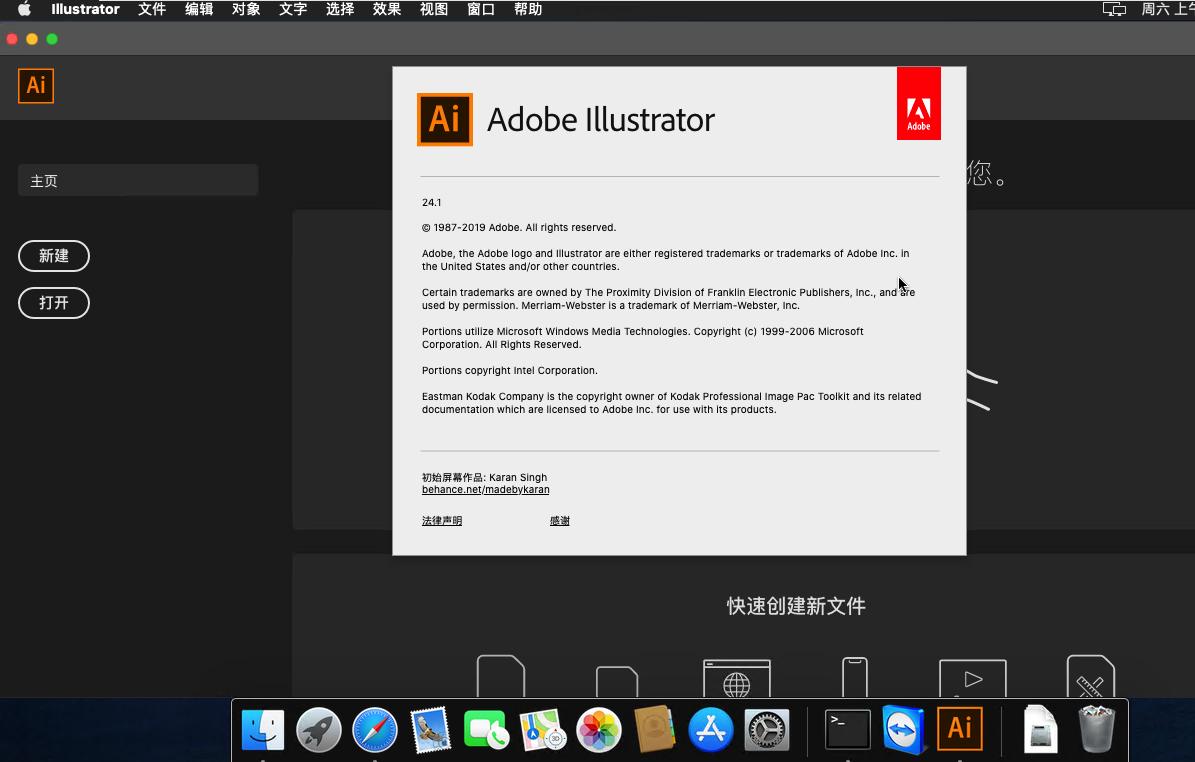
Task: Click the red close window button
Action: coord(11,39)
